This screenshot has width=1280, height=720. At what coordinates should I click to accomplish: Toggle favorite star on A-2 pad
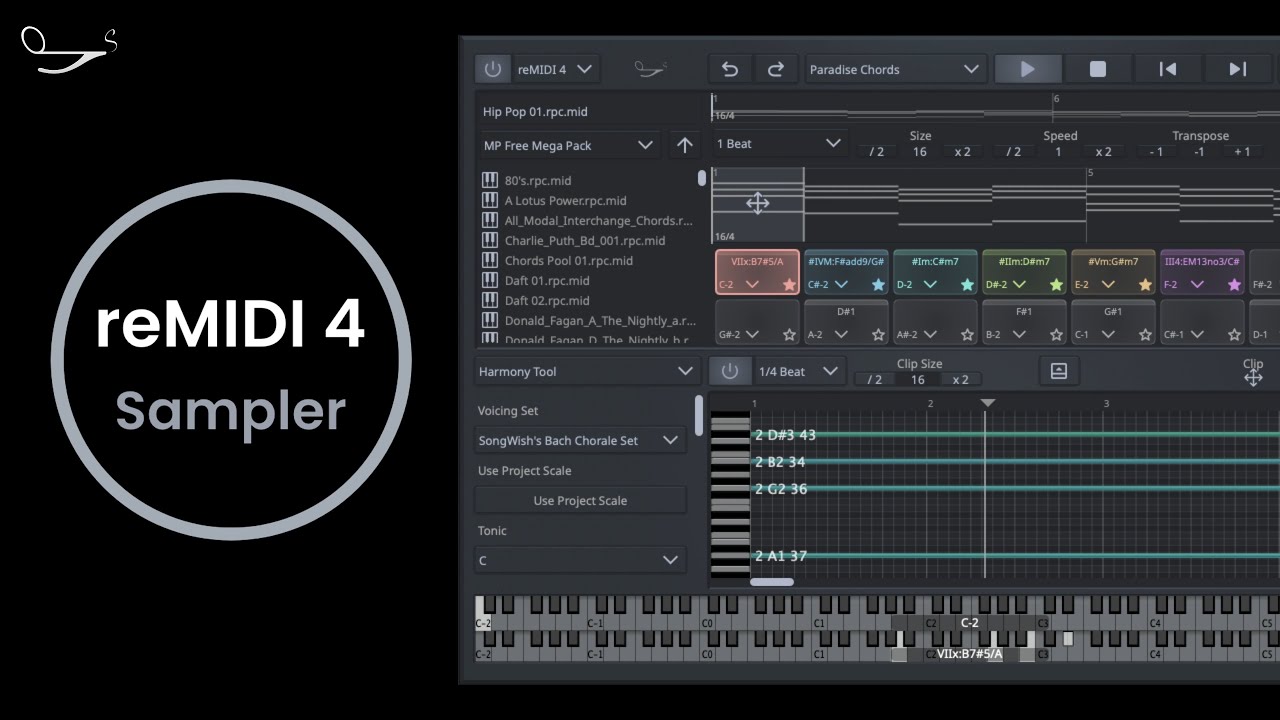tap(878, 335)
